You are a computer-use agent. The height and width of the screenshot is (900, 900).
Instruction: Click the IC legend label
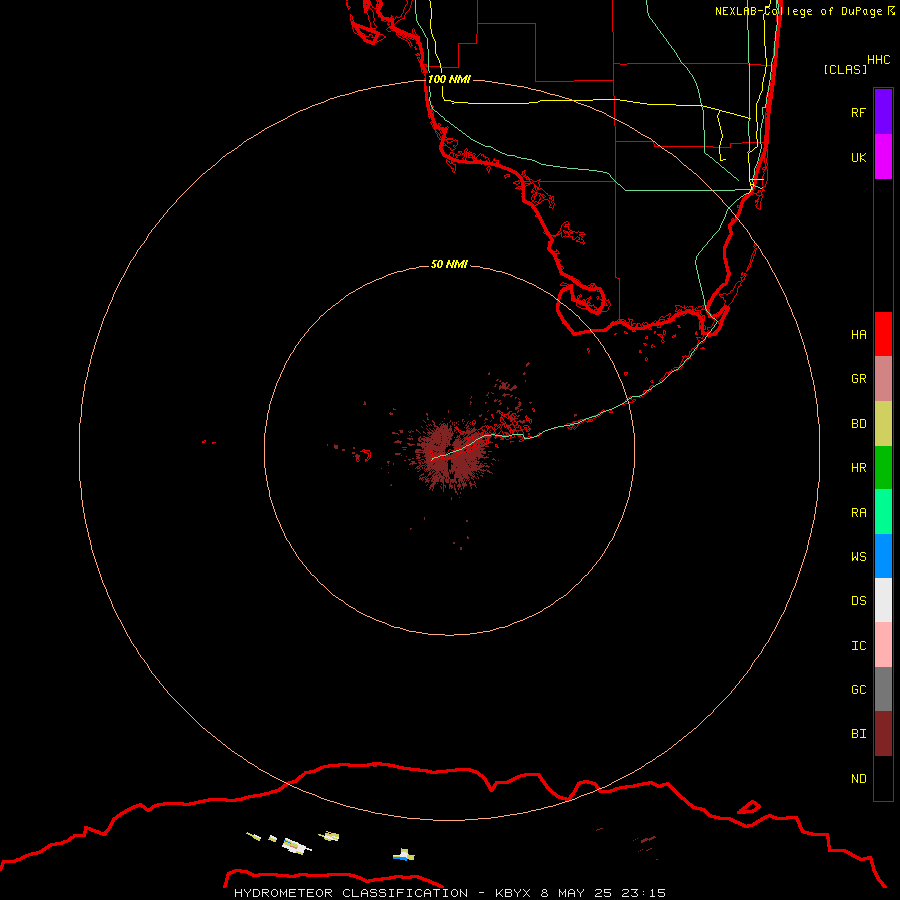pyautogui.click(x=859, y=646)
